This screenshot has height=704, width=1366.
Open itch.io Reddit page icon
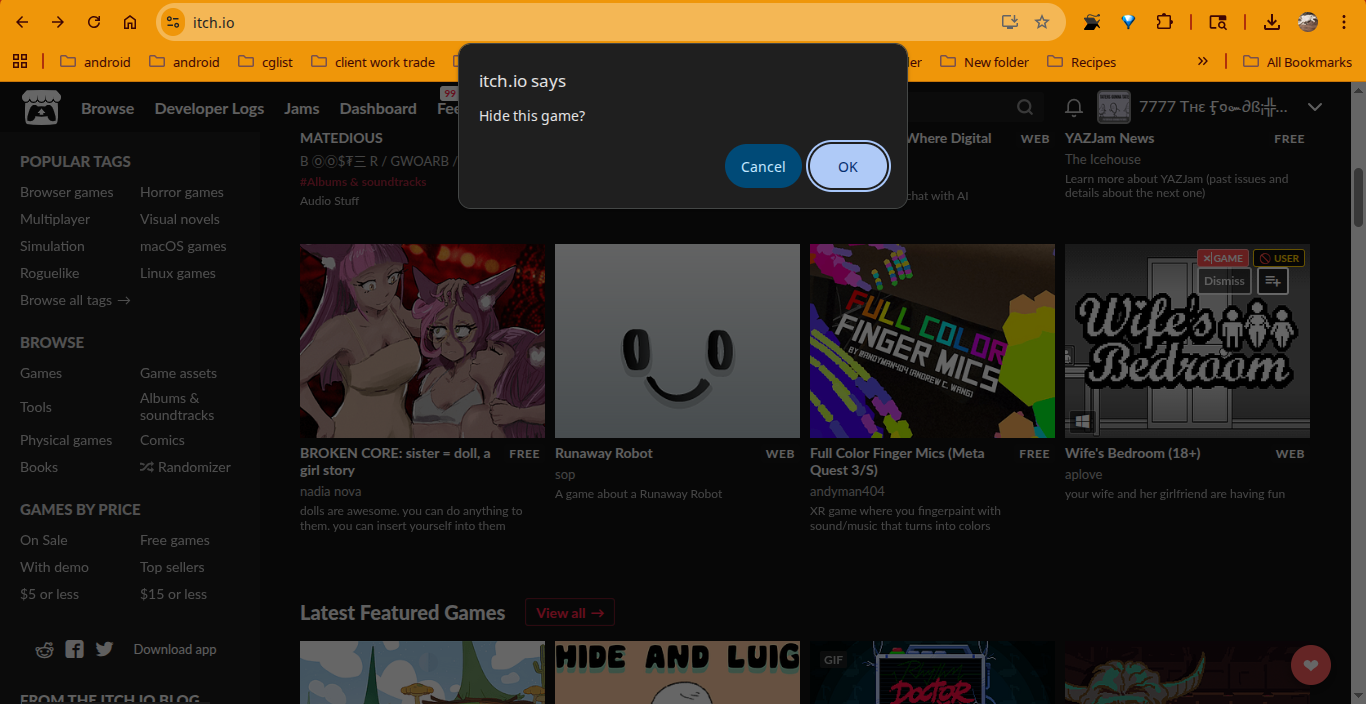(x=44, y=649)
